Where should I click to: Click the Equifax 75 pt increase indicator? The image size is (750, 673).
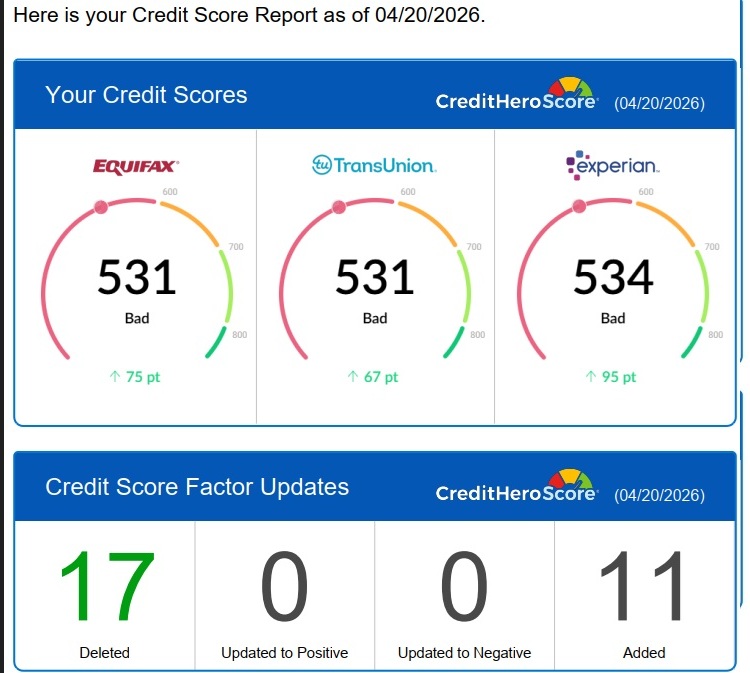135,377
